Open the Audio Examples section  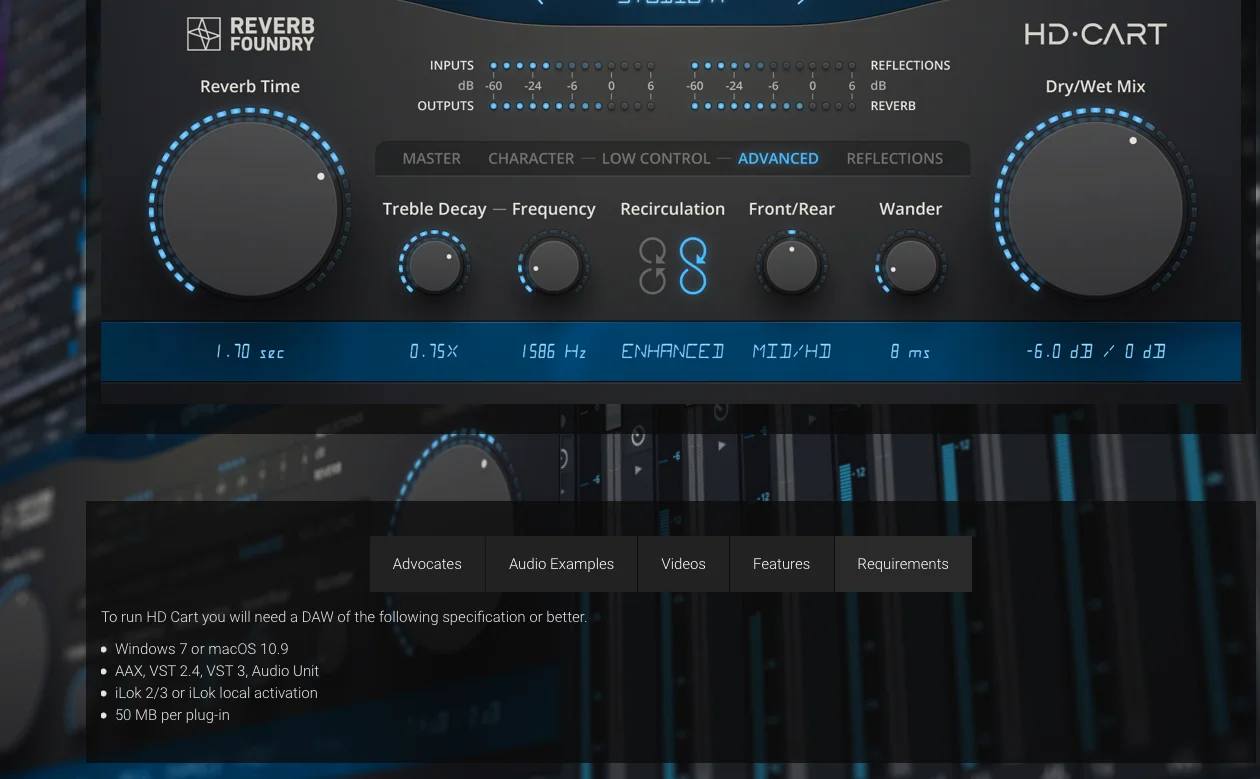click(561, 564)
